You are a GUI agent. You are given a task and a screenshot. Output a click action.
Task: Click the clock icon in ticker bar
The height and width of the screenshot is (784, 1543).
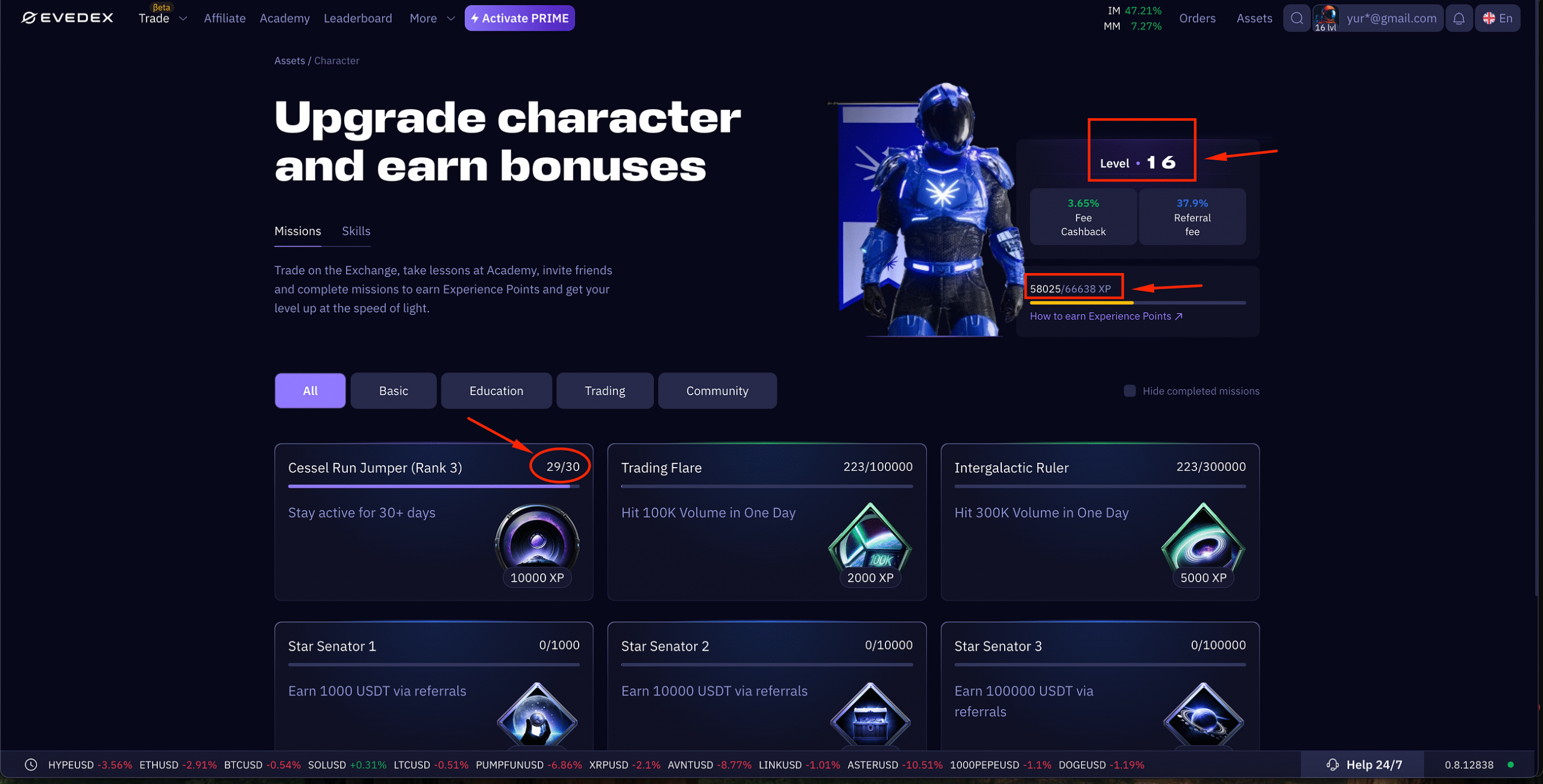[x=31, y=765]
